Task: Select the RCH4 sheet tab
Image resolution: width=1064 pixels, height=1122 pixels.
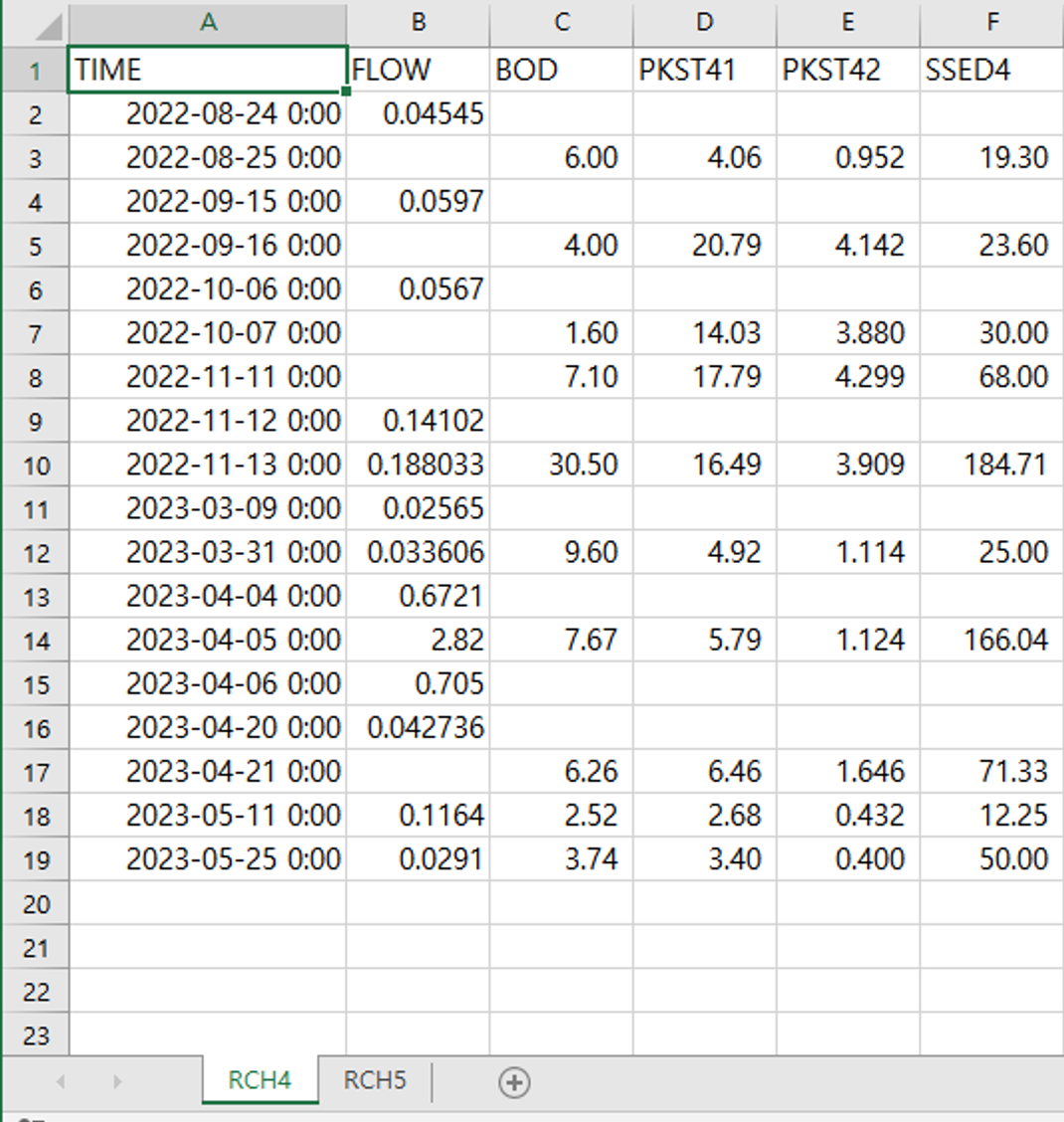Action: (x=260, y=1080)
